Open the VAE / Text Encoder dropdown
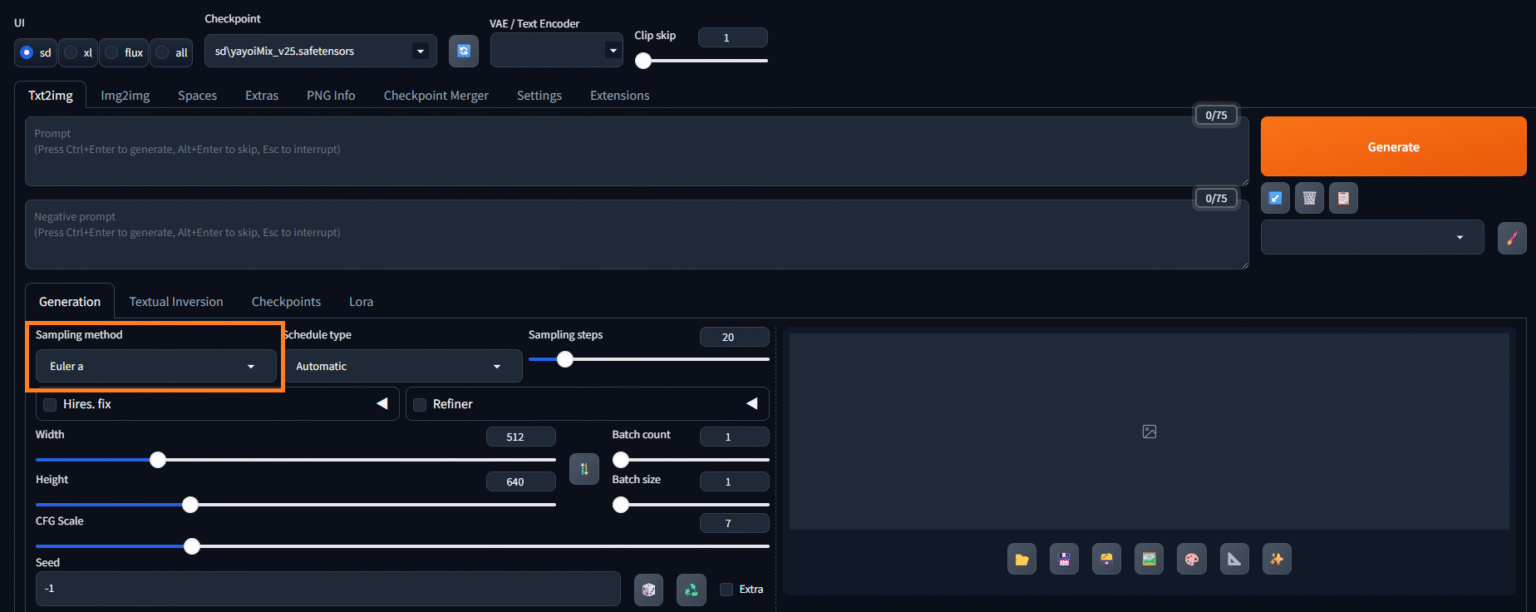1536x612 pixels. 556,49
